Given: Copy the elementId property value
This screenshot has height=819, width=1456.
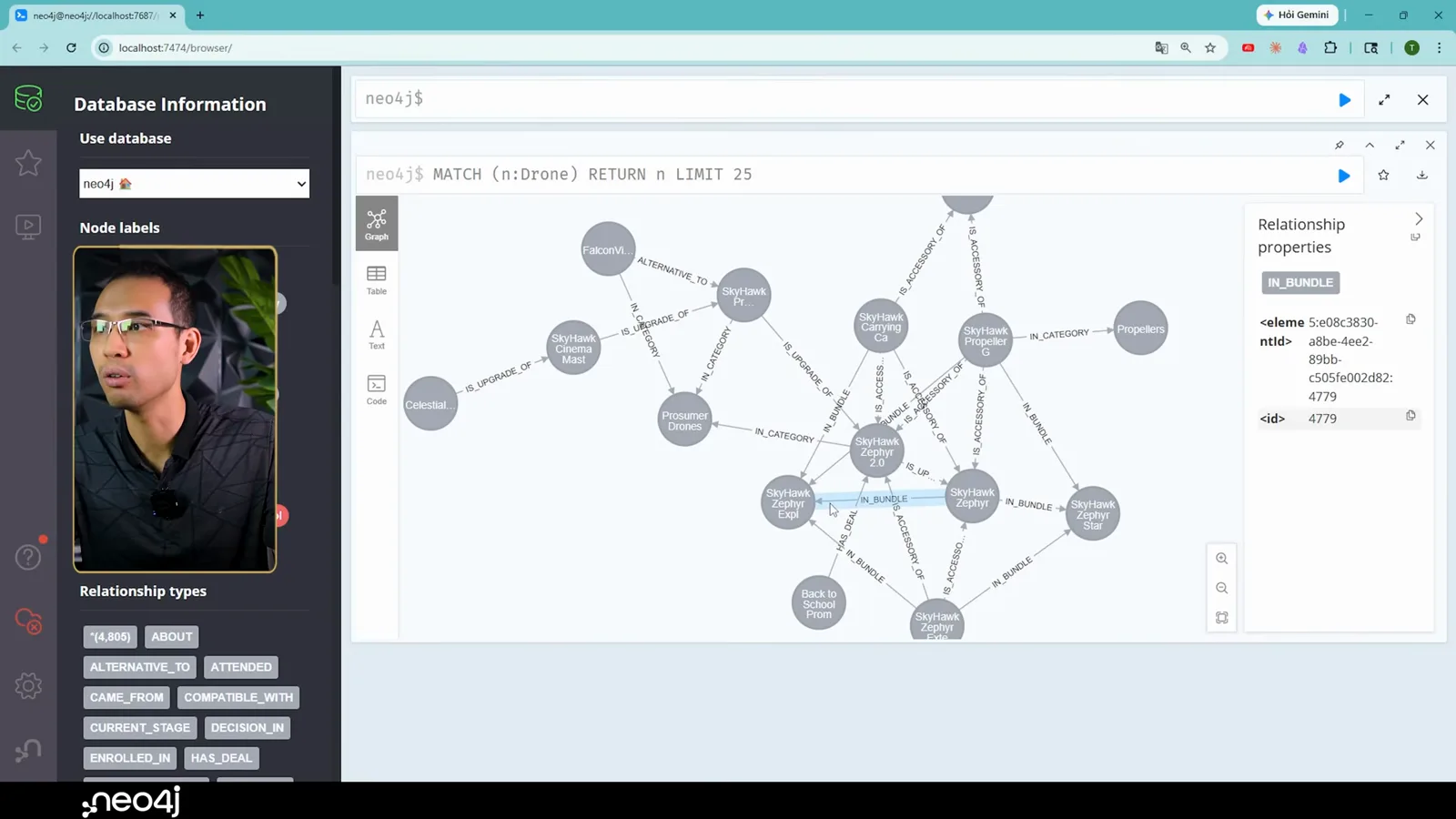Looking at the screenshot, I should (x=1410, y=319).
